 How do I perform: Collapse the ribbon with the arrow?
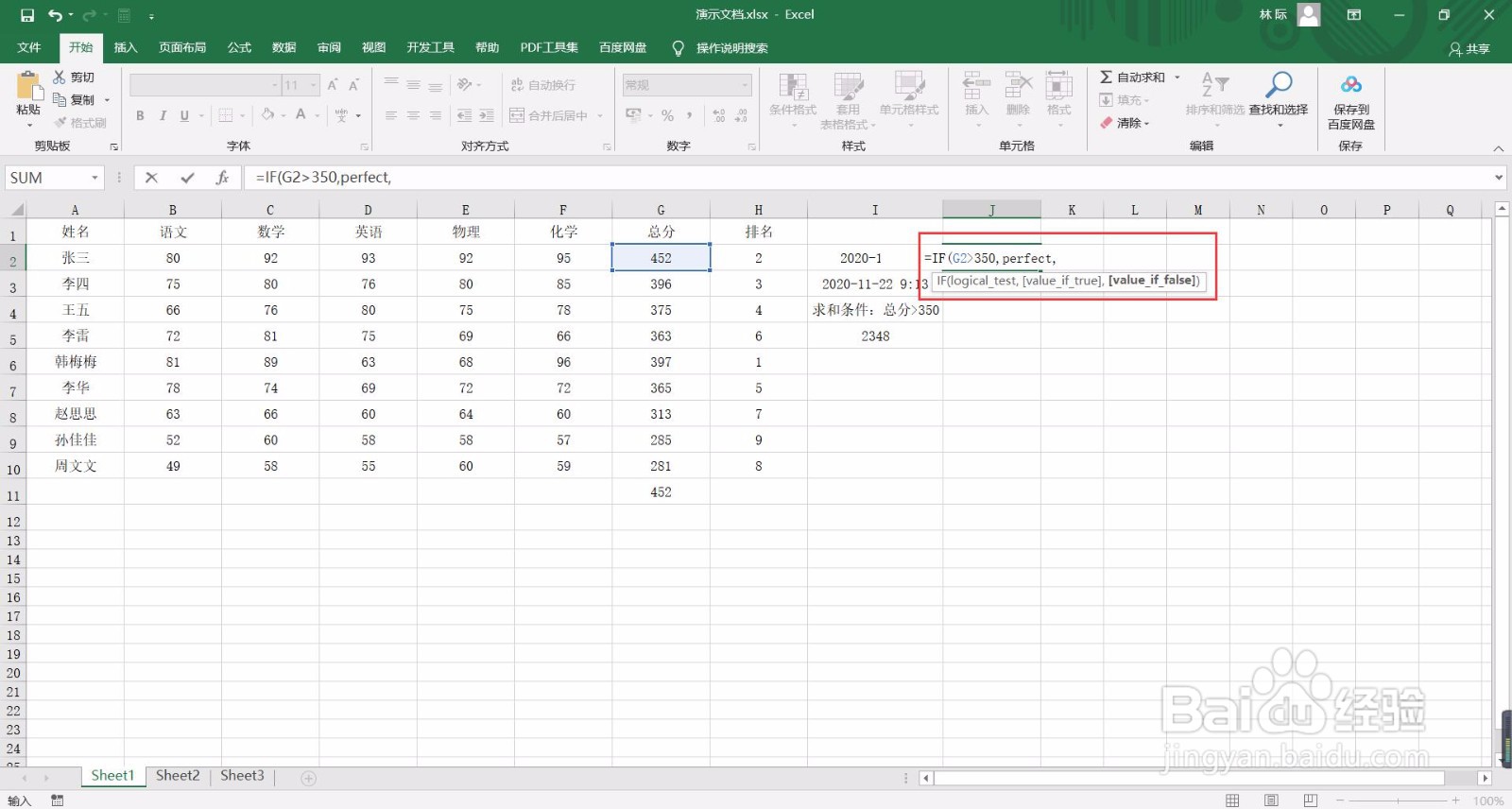pyautogui.click(x=1498, y=148)
